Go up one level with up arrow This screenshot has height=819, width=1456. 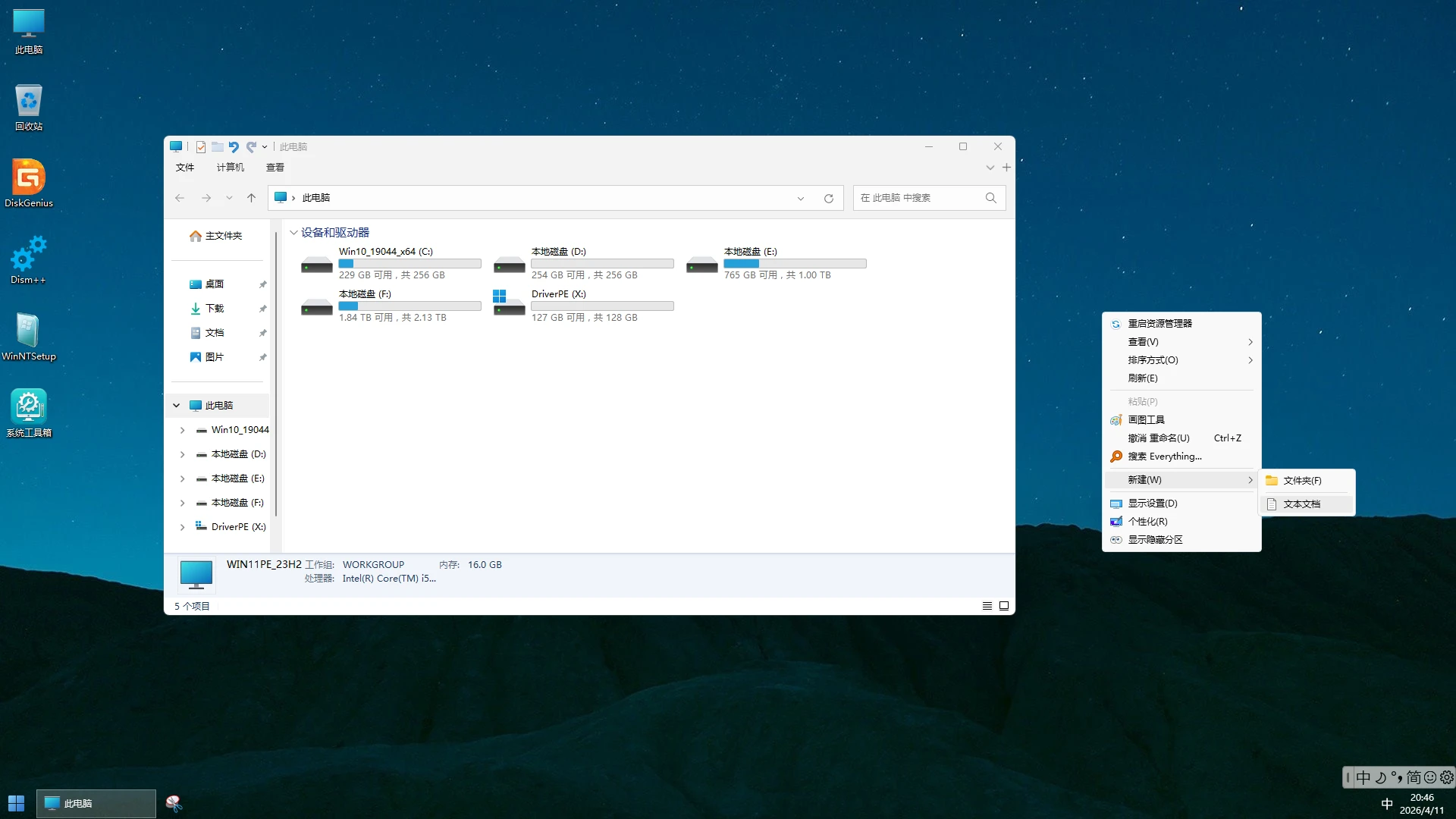point(252,198)
